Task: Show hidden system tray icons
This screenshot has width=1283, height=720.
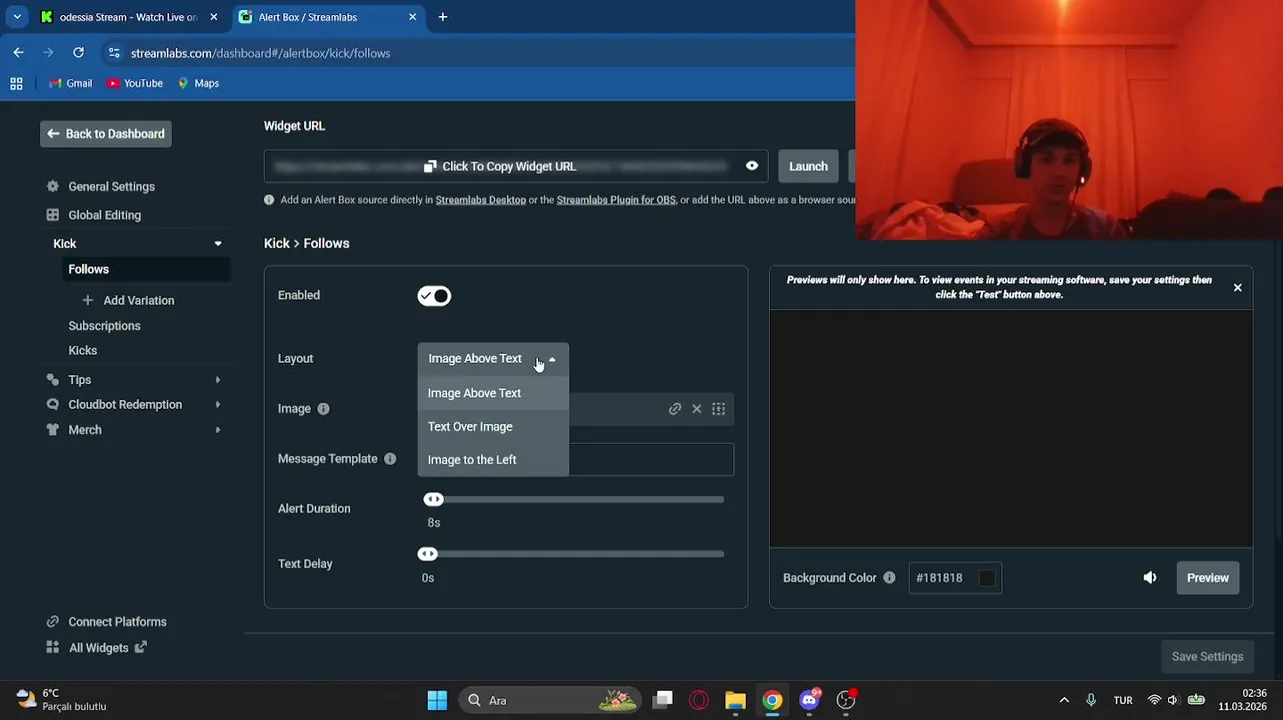Action: [x=1064, y=700]
